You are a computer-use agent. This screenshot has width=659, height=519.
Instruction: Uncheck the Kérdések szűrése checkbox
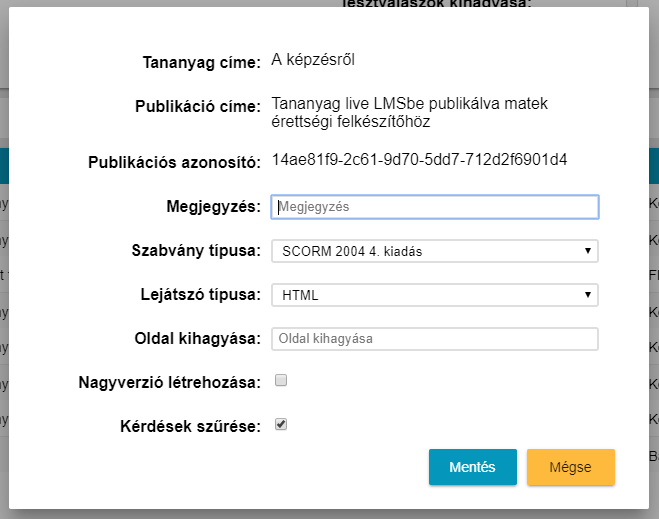pyautogui.click(x=281, y=424)
